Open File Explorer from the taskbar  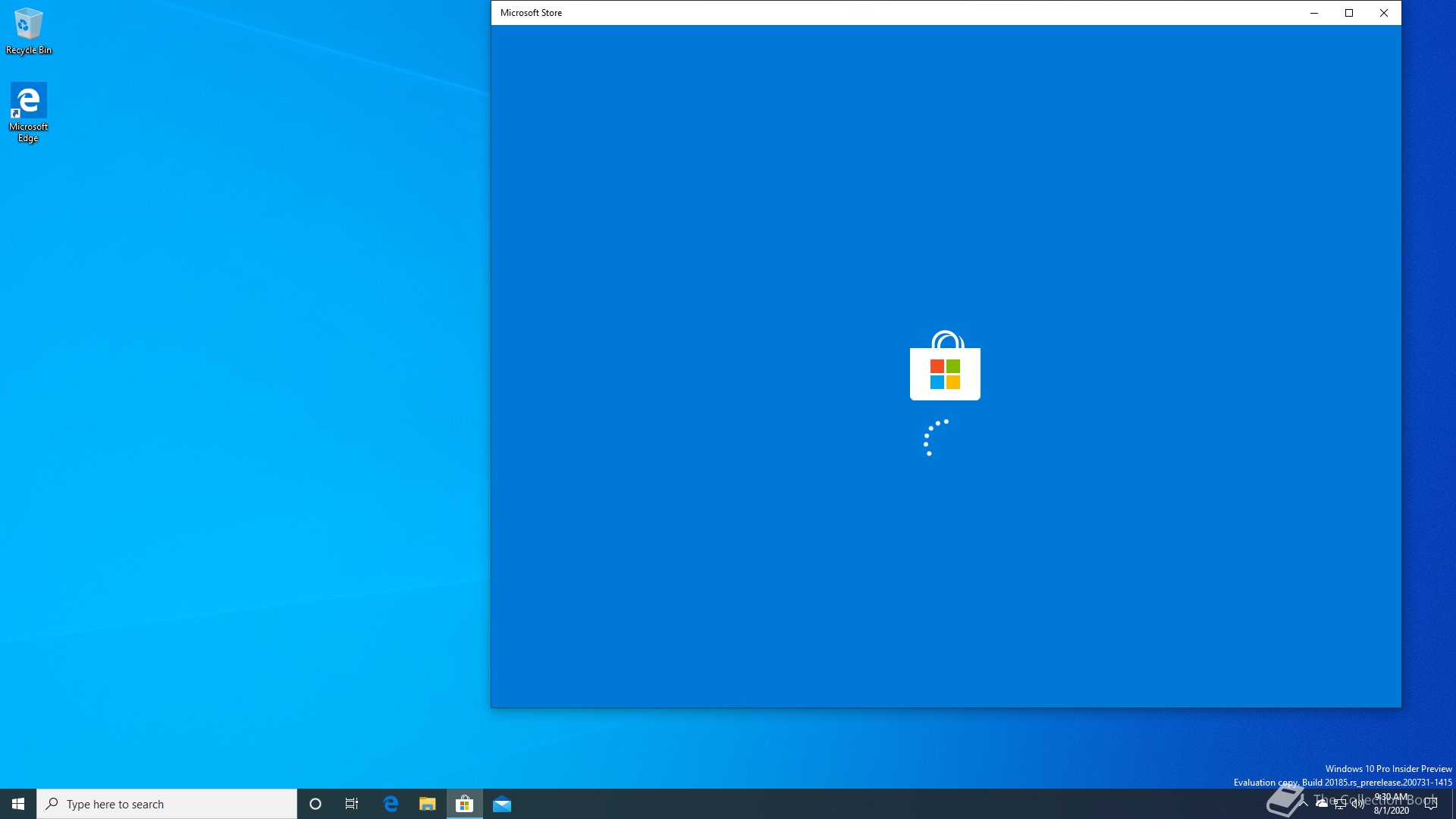coord(428,804)
